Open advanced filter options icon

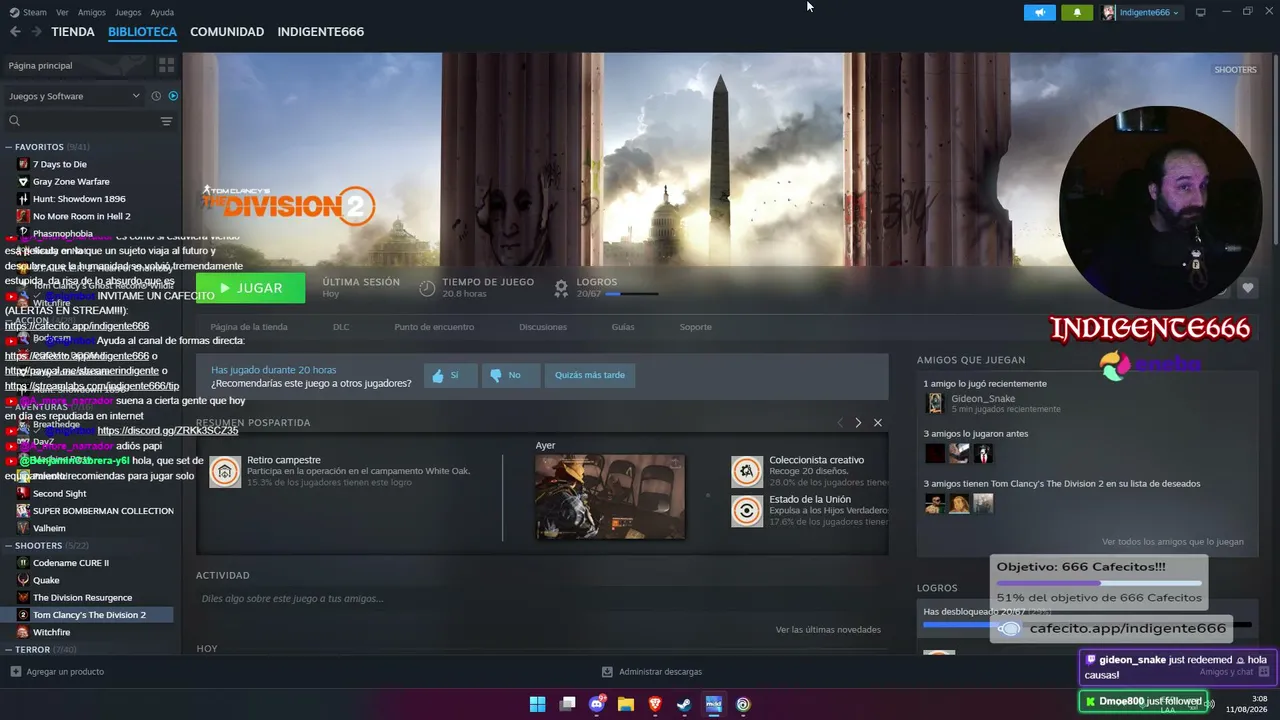166,121
